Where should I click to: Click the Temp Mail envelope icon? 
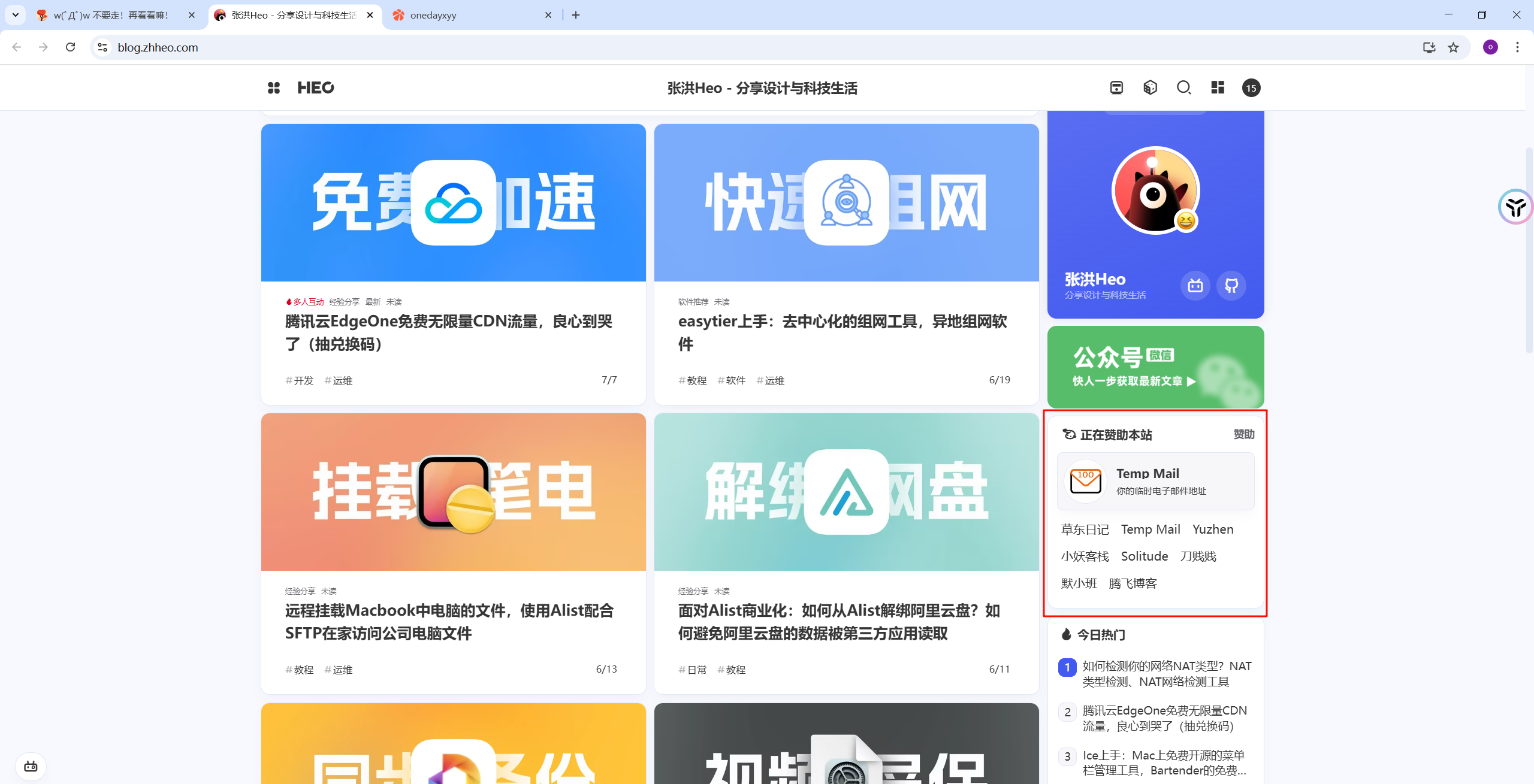click(x=1086, y=481)
